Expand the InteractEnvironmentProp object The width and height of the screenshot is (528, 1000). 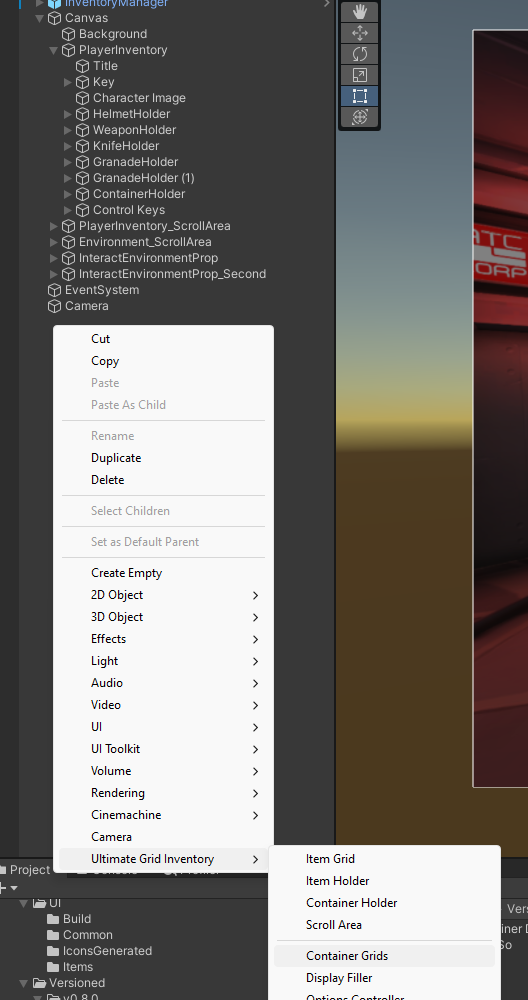[54, 258]
